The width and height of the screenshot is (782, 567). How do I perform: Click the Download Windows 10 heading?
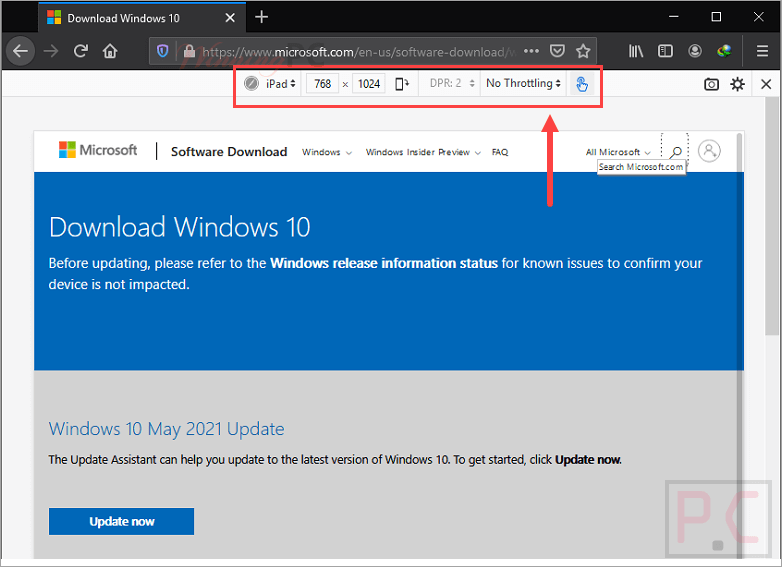(x=180, y=227)
